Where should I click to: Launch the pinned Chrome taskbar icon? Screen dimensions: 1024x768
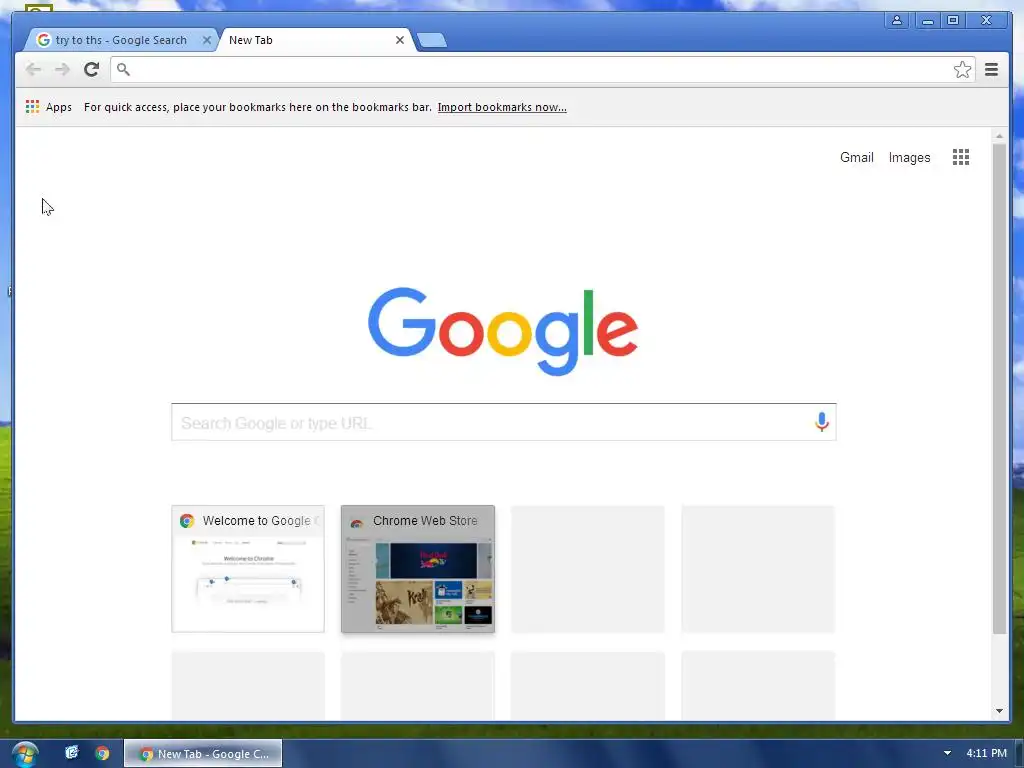[x=103, y=753]
